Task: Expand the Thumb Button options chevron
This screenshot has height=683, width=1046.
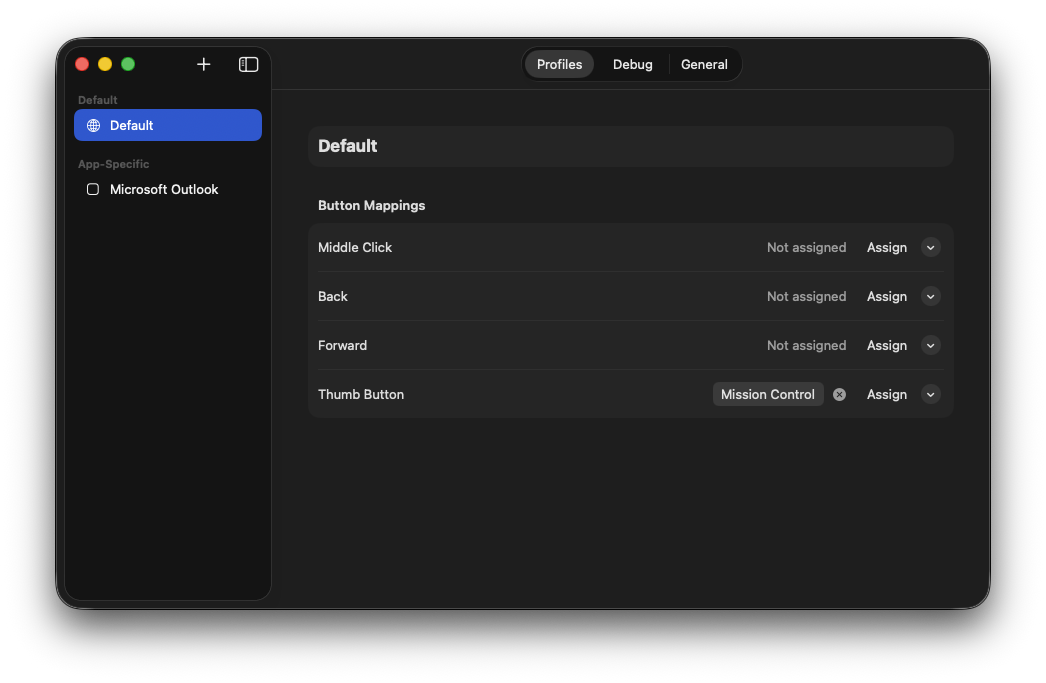Action: coord(930,394)
